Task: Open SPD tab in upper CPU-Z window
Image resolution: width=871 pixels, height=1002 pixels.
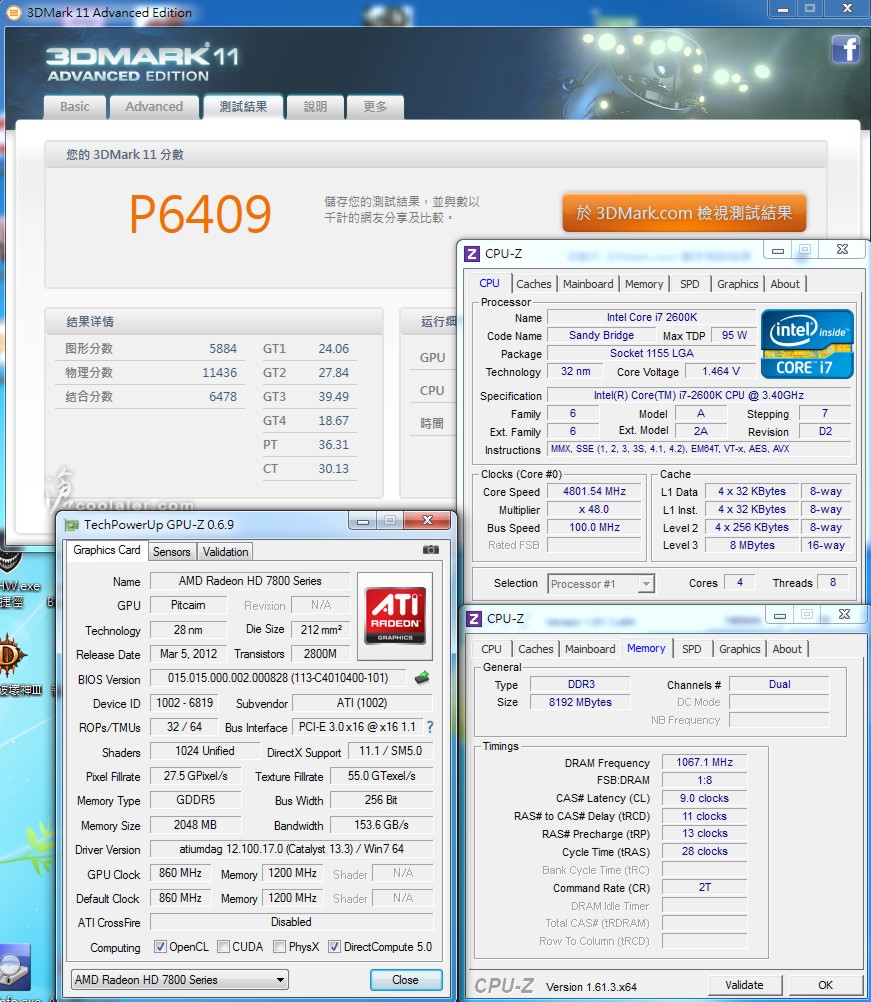Action: pos(690,284)
